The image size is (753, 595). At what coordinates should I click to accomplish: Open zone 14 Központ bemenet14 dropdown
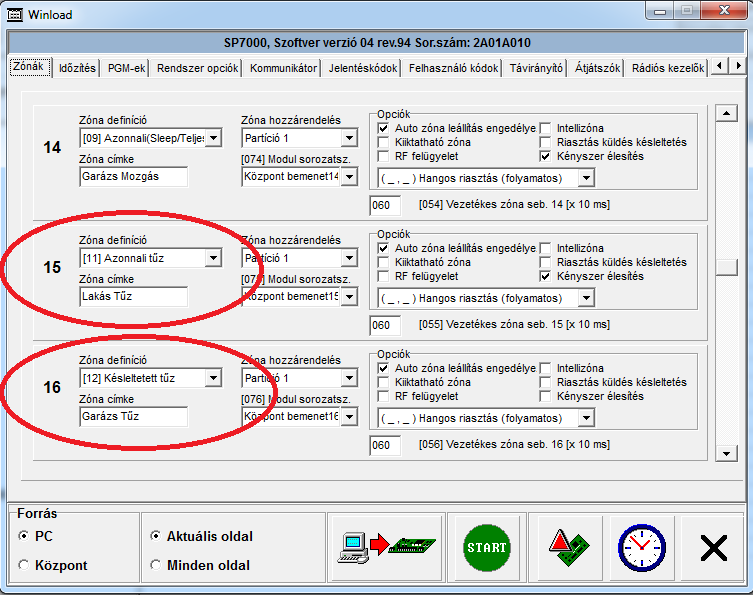click(349, 177)
